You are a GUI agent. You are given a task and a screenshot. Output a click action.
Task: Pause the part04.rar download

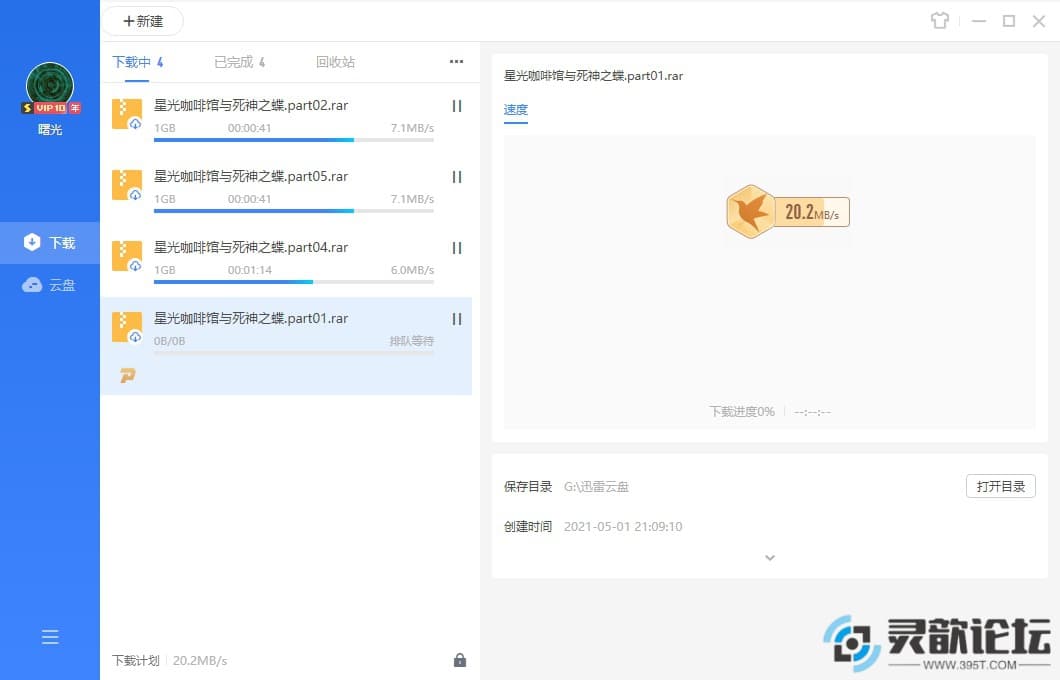(456, 248)
